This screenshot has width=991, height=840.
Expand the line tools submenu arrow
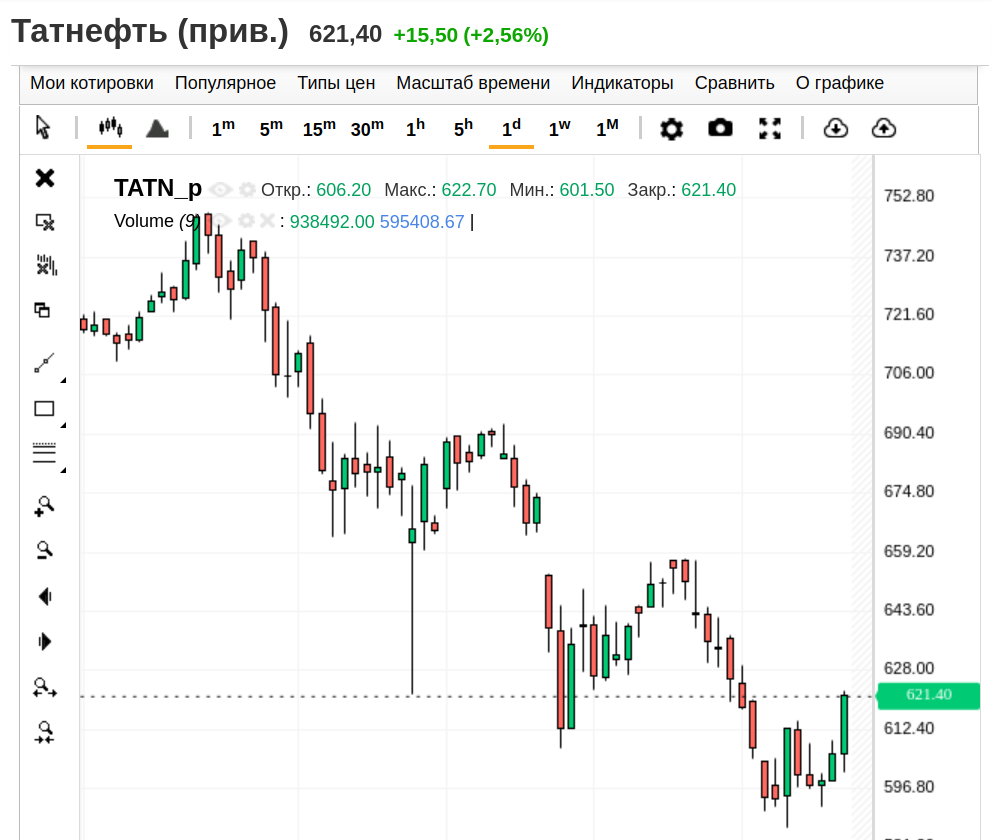point(63,380)
